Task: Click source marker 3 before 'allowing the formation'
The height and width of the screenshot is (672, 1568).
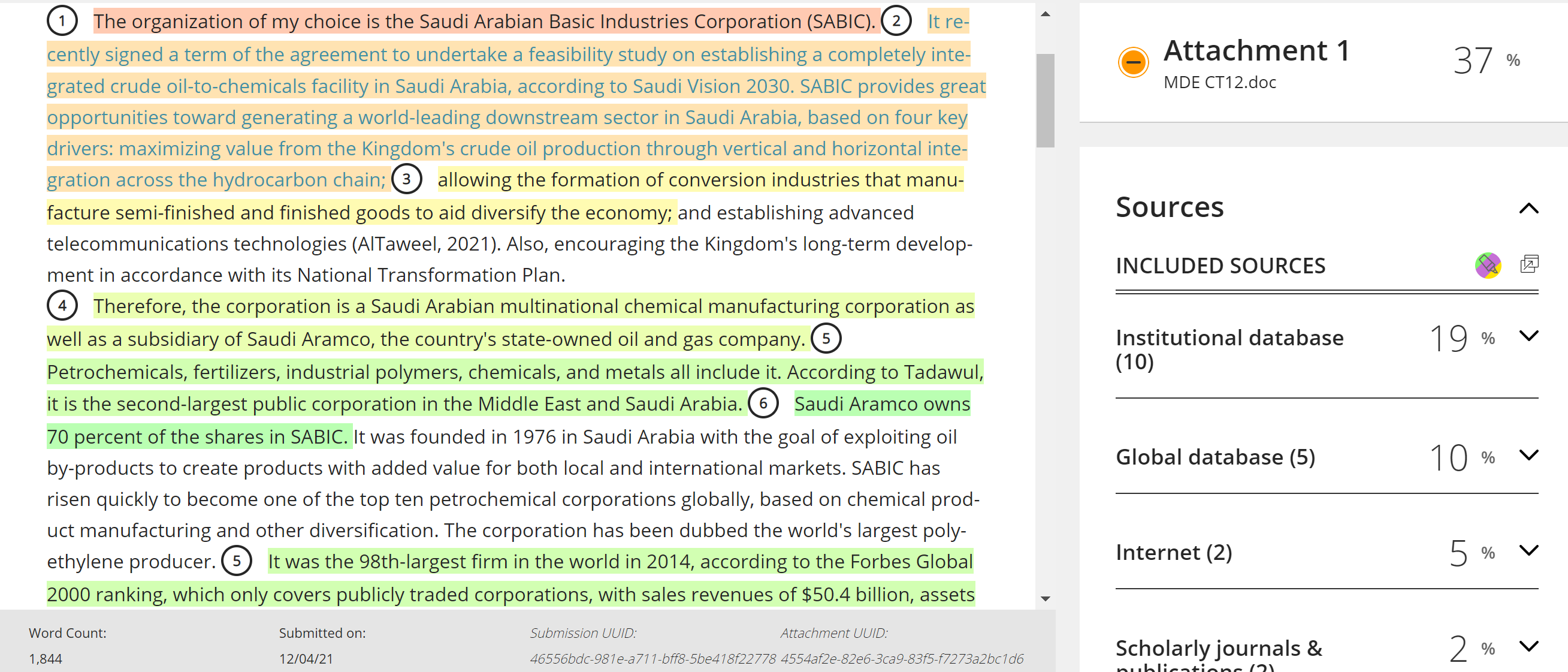Action: pyautogui.click(x=407, y=179)
